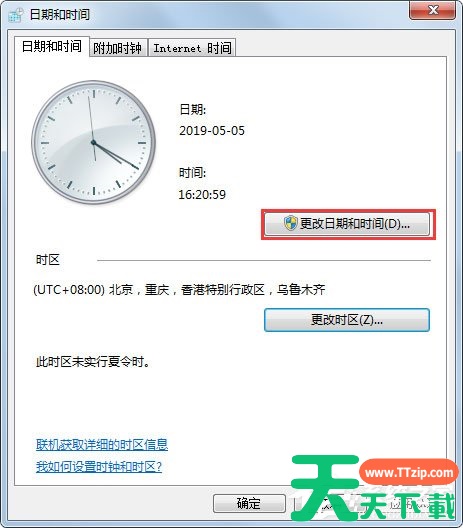Image resolution: width=463 pixels, height=528 pixels.
Task: Select the Internet 时间 tab
Action: [192, 48]
